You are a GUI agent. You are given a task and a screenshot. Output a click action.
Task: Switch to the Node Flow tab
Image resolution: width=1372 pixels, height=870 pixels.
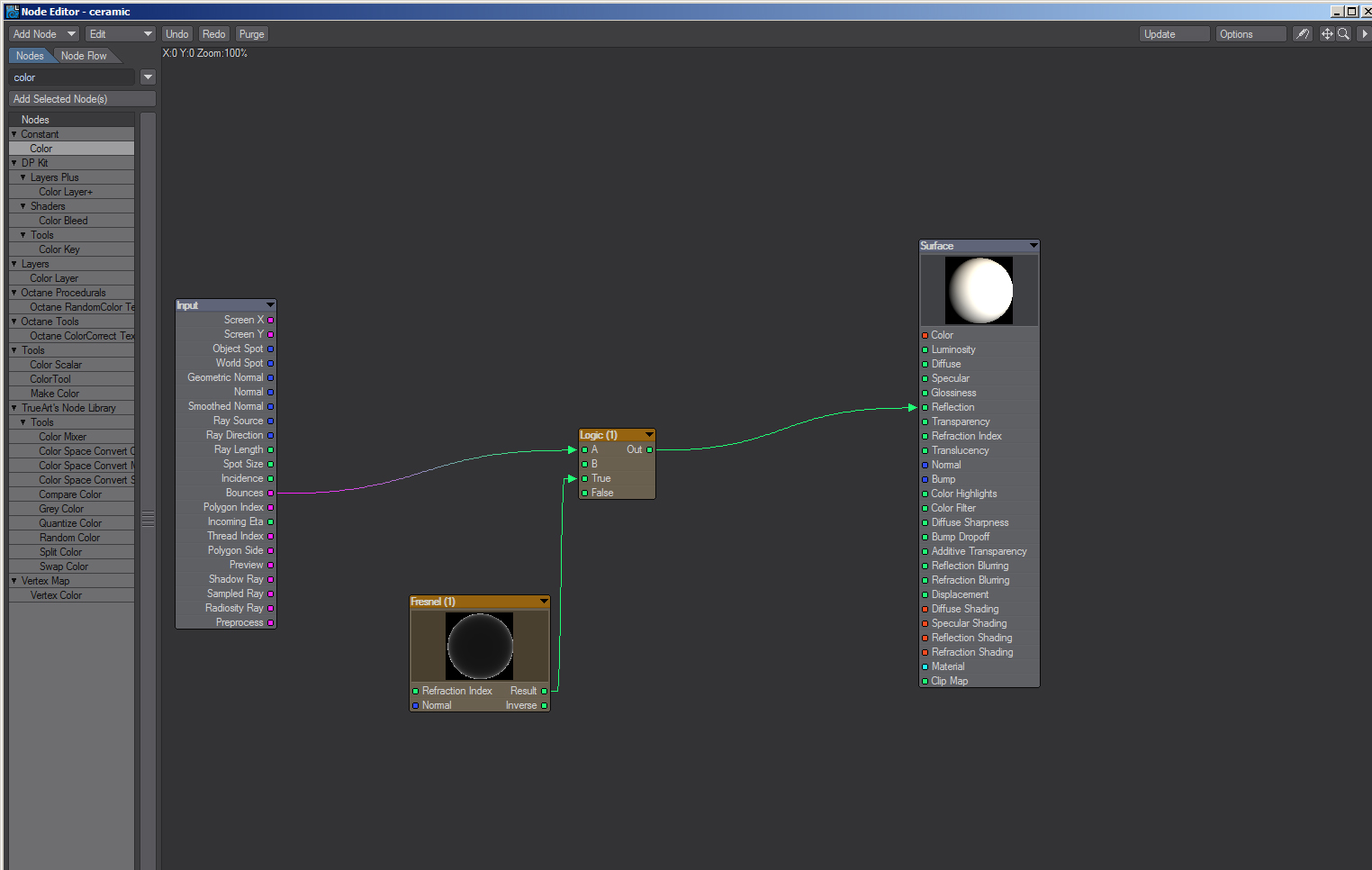pos(84,56)
